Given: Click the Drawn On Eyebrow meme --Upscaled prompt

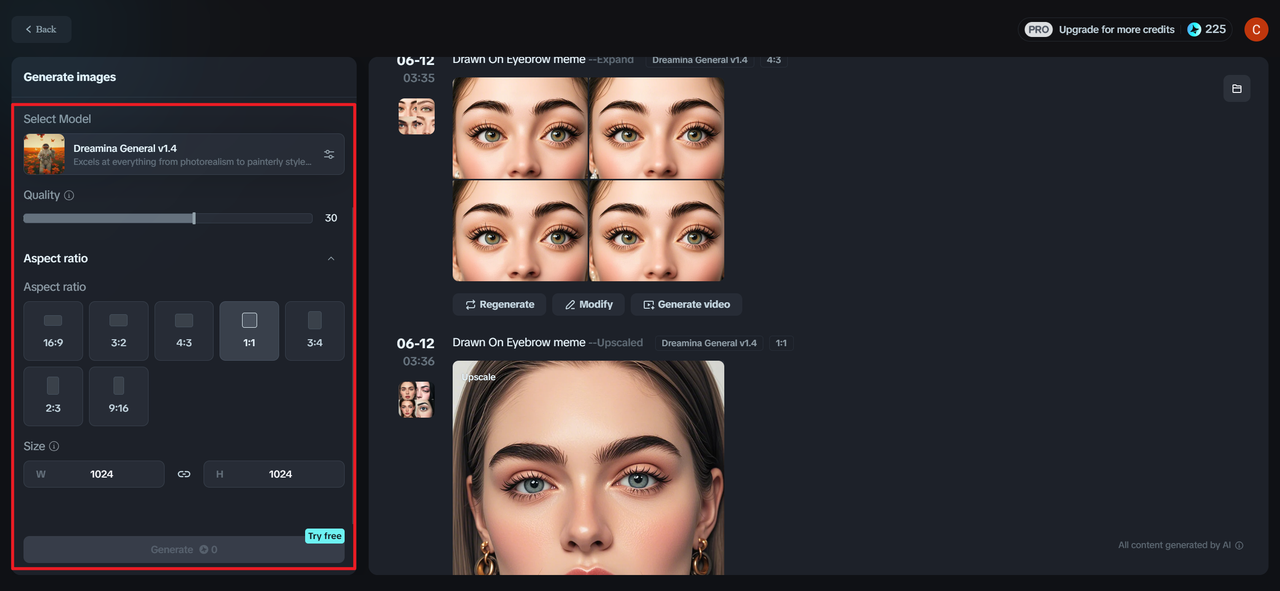Looking at the screenshot, I should 547,342.
